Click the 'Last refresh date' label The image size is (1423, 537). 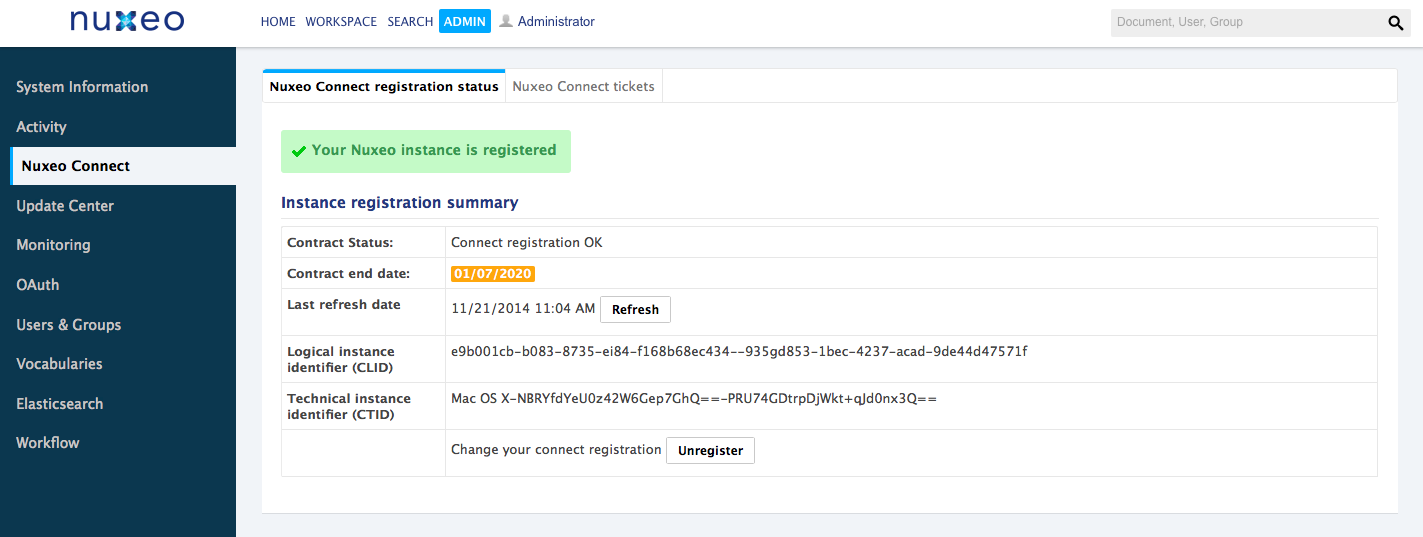(344, 305)
